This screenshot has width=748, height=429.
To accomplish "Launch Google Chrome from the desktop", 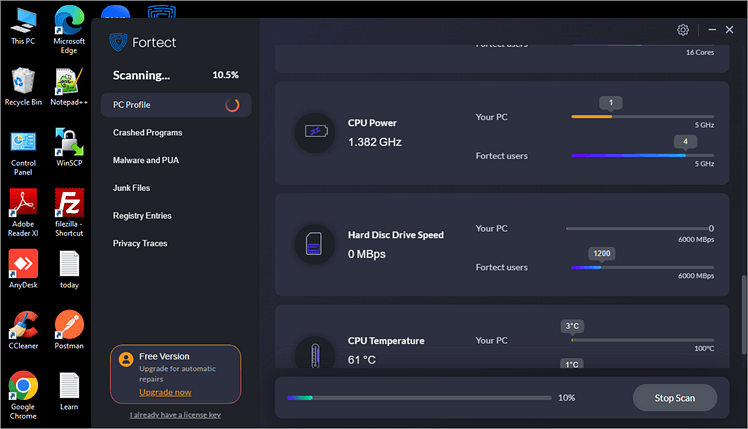I will coord(23,387).
